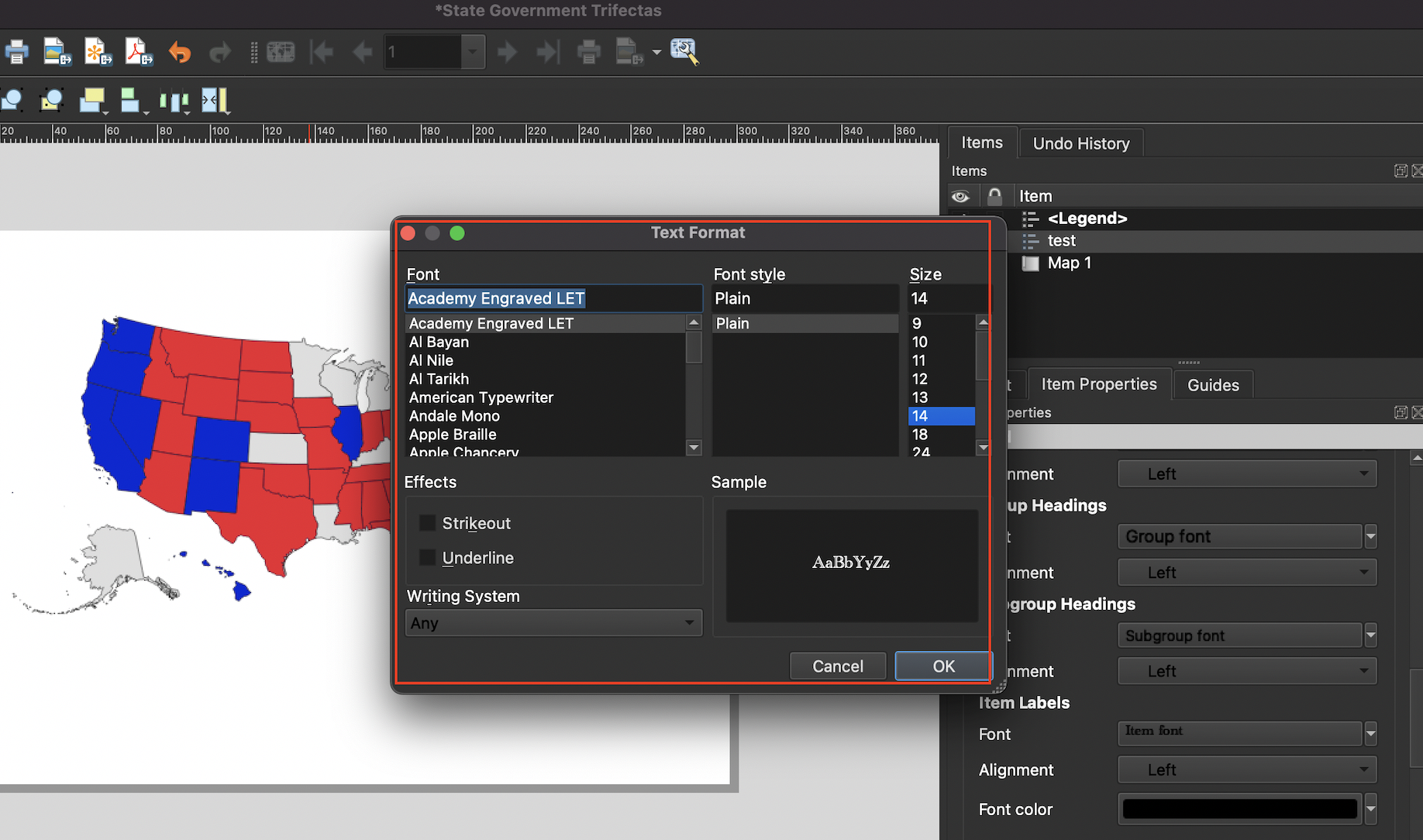The height and width of the screenshot is (840, 1423).
Task: Click the Print Layout icon
Action: coord(17,52)
